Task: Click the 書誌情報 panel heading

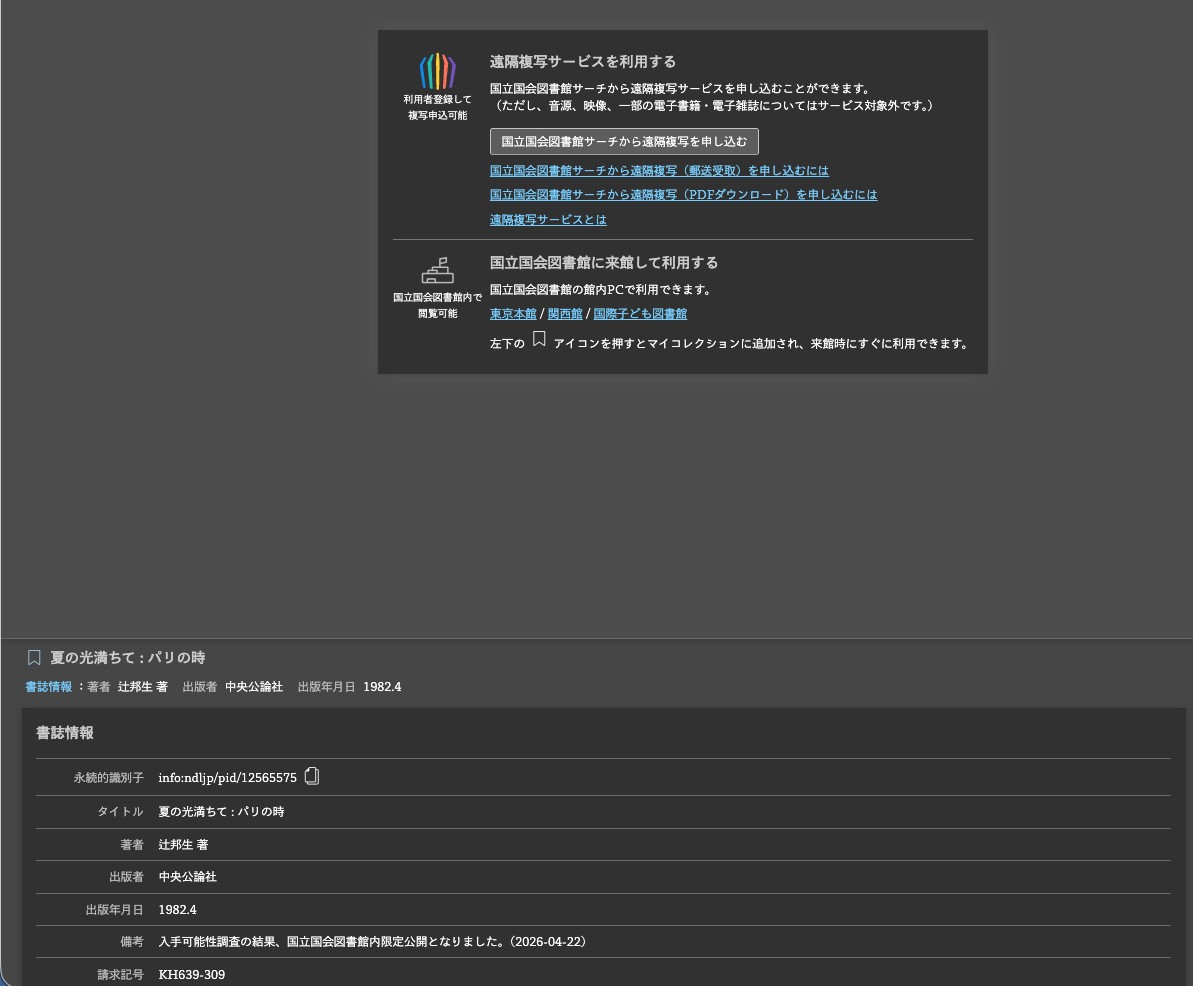Action: [x=65, y=733]
